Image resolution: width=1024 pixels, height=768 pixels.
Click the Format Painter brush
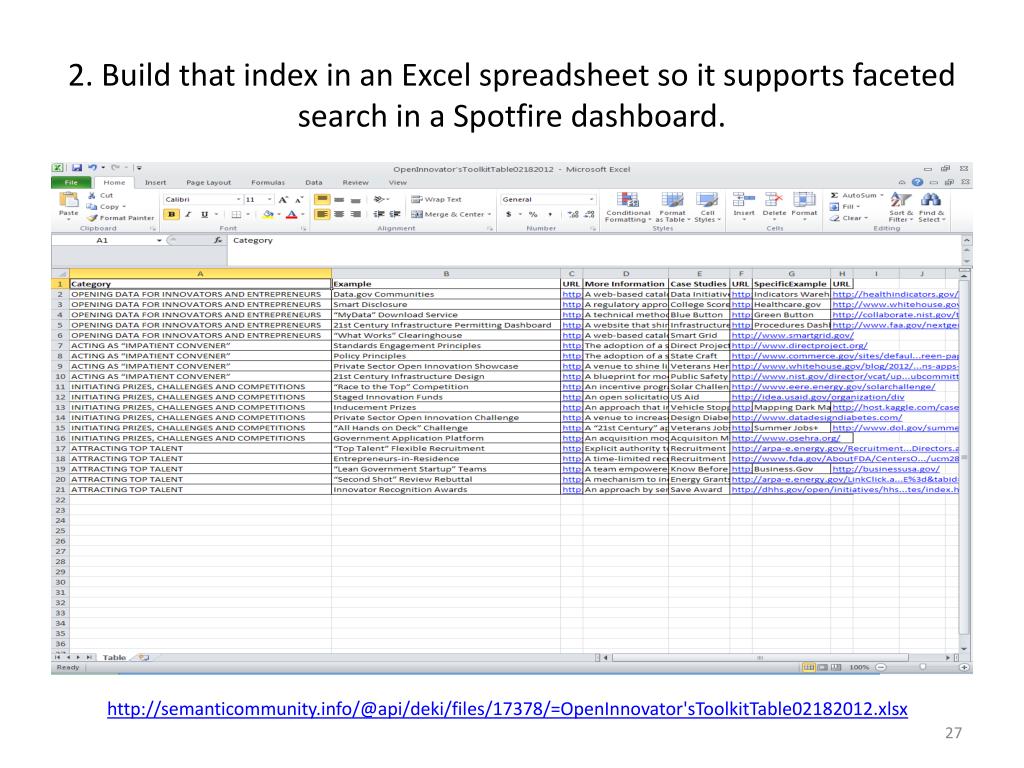tap(92, 218)
